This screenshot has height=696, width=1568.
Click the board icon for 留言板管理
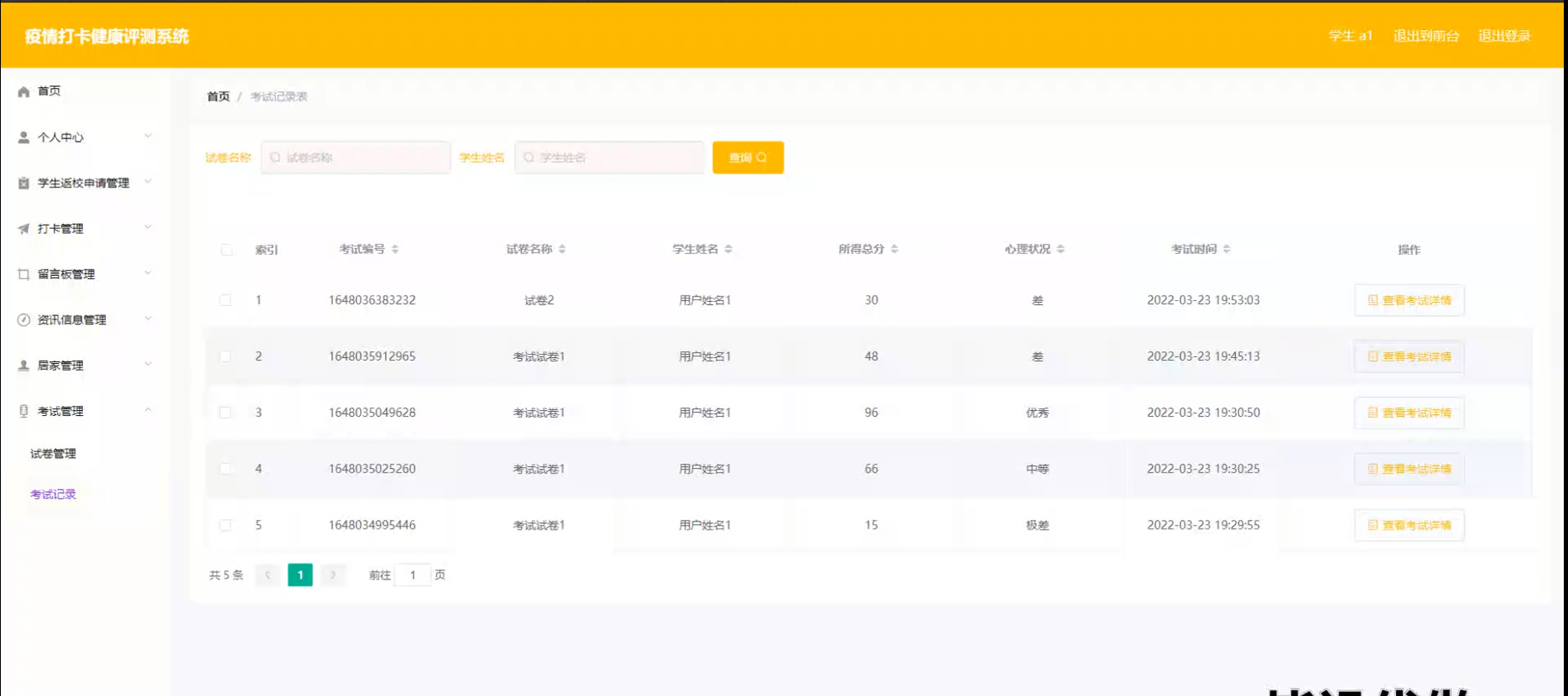(23, 274)
